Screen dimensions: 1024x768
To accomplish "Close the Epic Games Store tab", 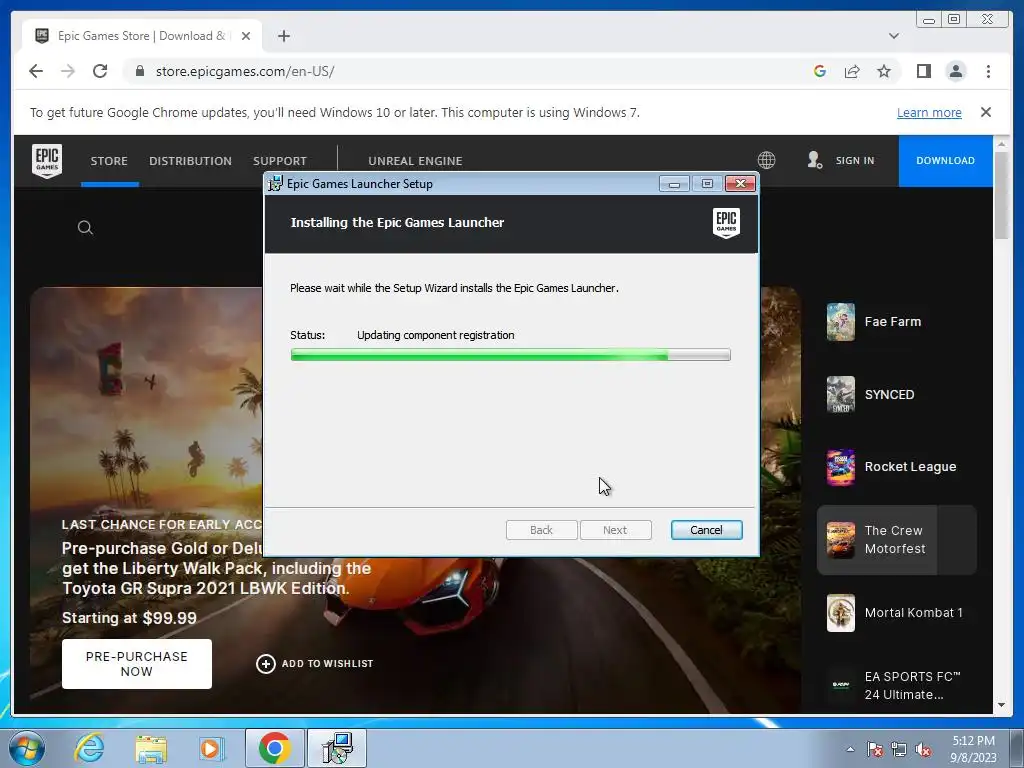I will (246, 36).
